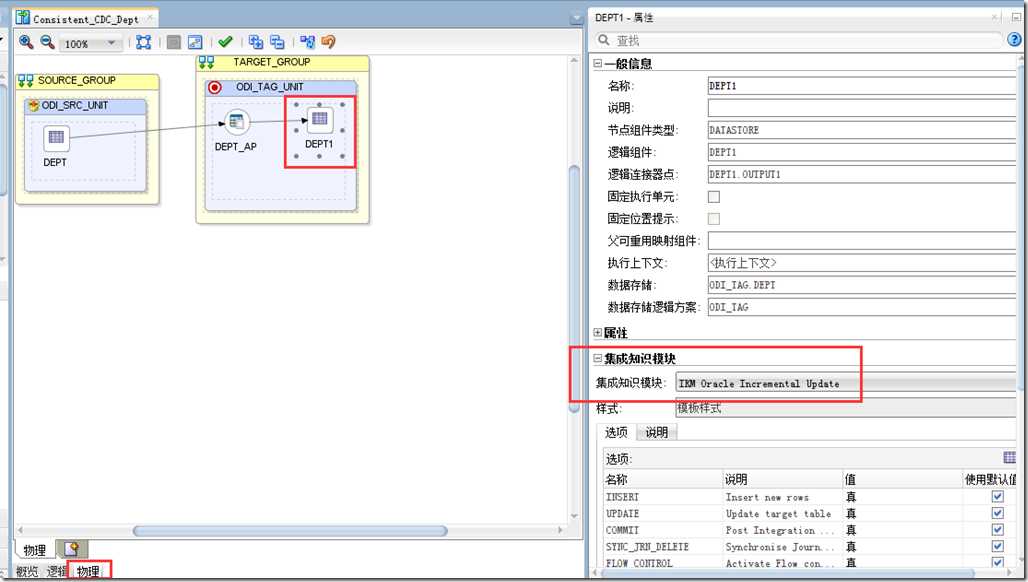Open the IKM Oracle Incremental Update dropdown
The image size is (1028, 582).
point(846,383)
